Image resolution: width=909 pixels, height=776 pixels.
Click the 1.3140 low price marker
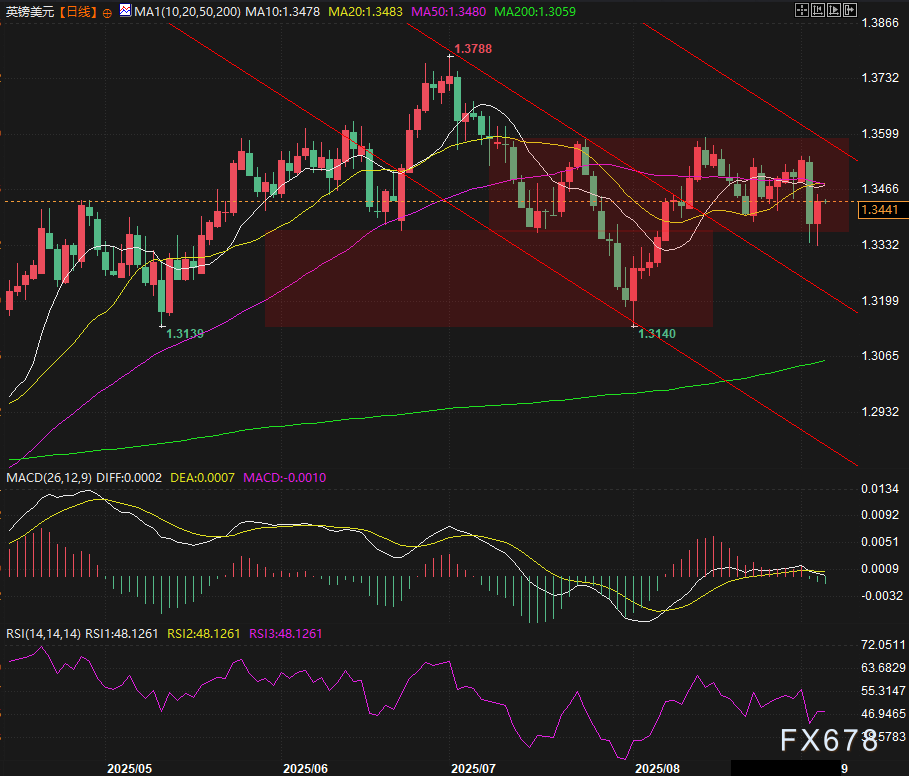point(658,334)
